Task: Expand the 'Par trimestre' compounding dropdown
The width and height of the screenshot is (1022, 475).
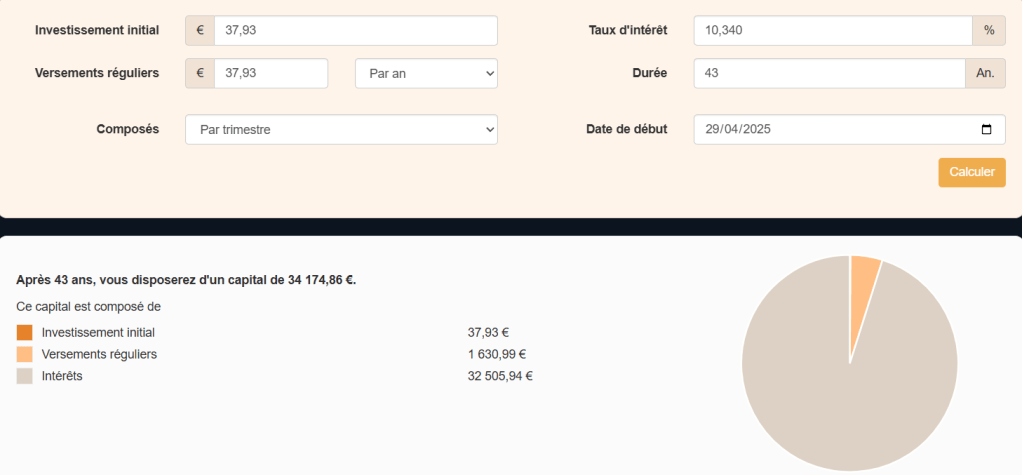Action: [341, 129]
